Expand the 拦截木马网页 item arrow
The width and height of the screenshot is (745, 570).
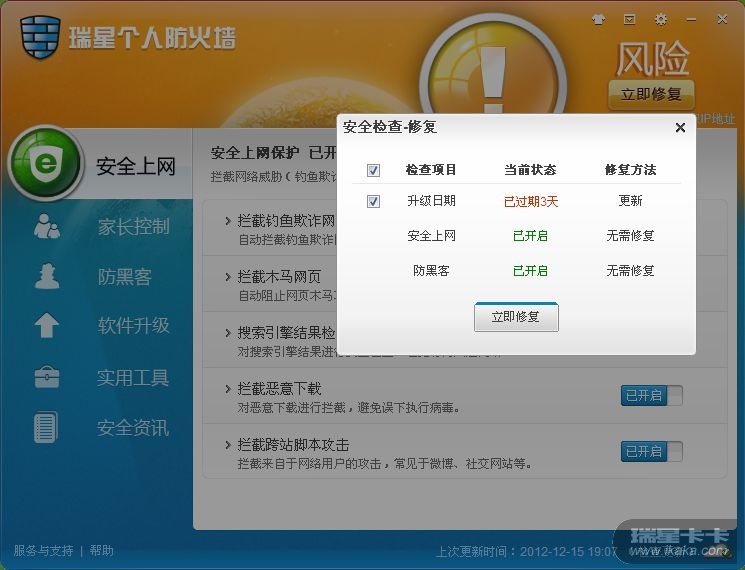coord(228,276)
